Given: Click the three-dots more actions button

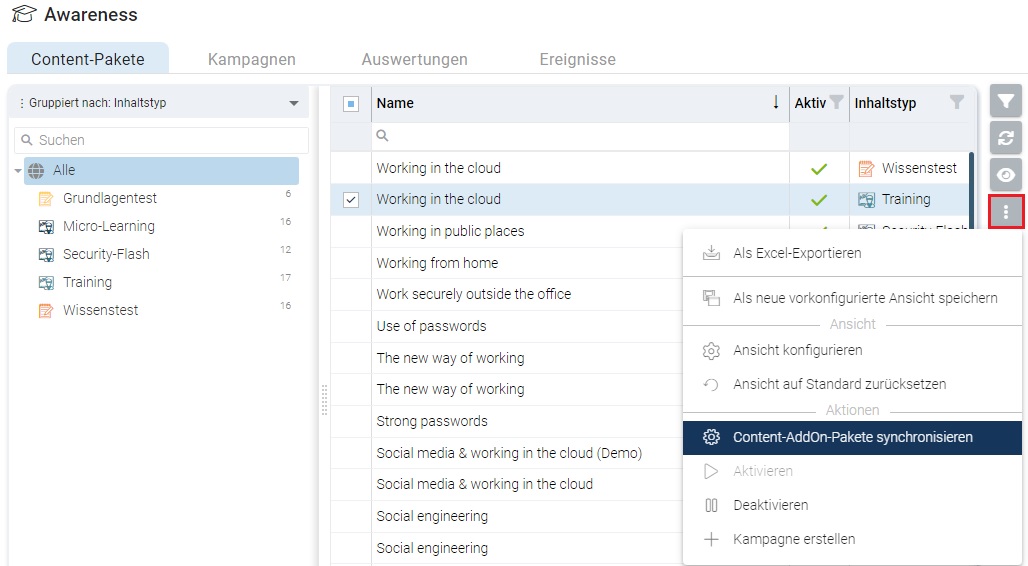Looking at the screenshot, I should click(x=1006, y=211).
